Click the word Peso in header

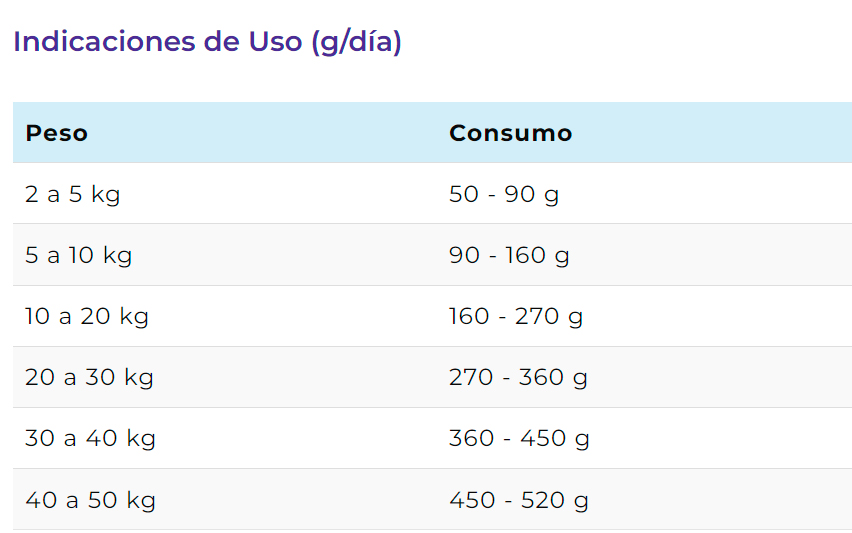point(57,133)
